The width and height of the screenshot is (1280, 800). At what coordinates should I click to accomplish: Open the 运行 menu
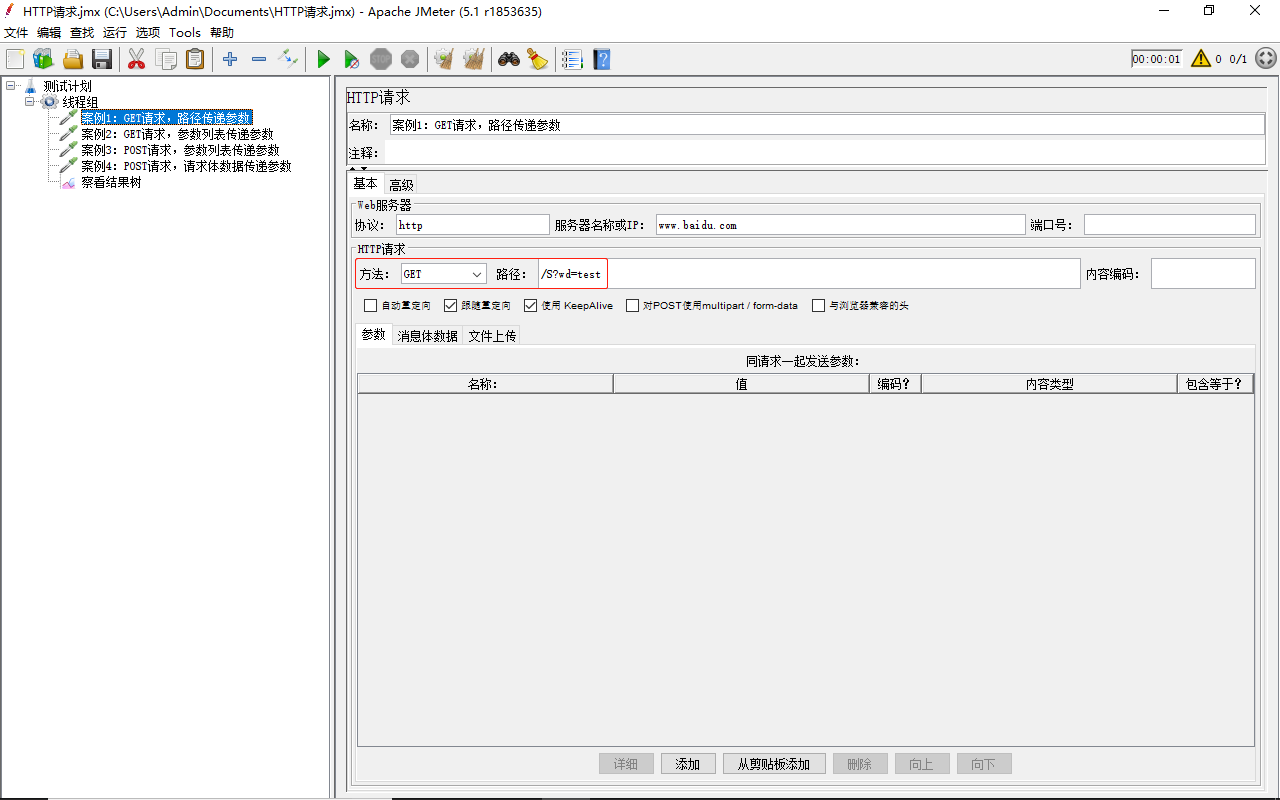point(115,33)
